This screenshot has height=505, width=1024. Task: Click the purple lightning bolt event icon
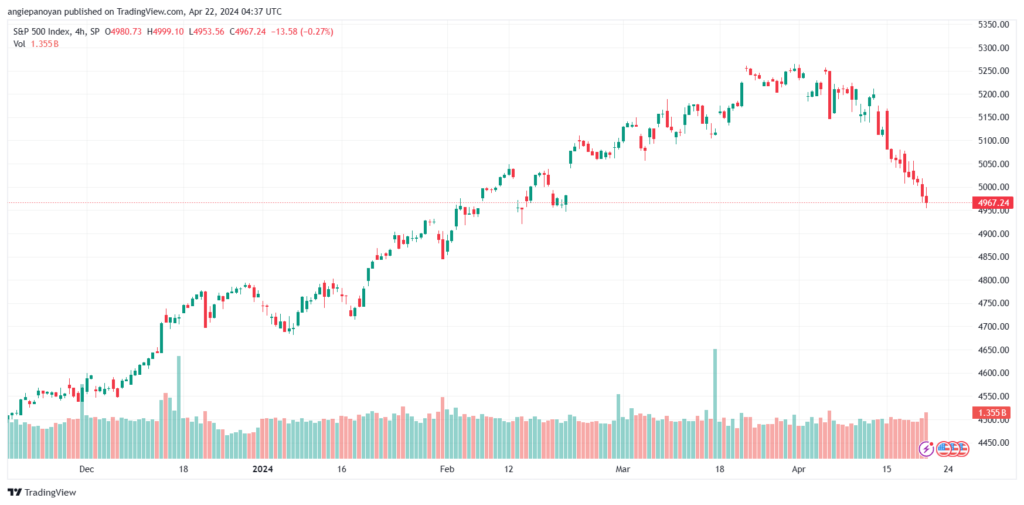tap(926, 449)
